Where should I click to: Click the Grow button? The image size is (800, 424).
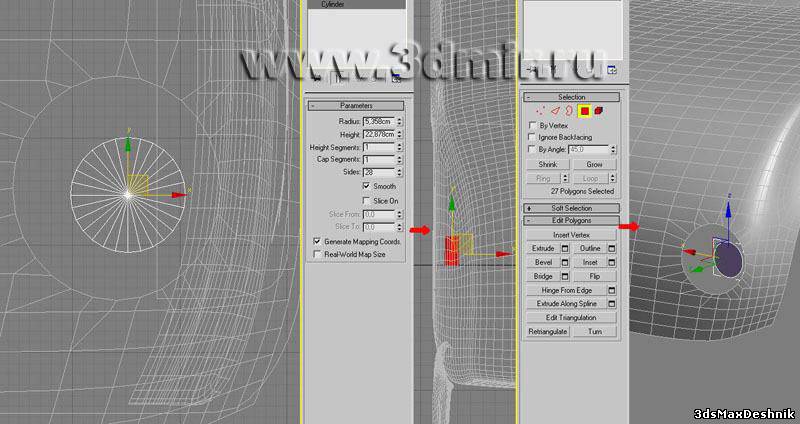(x=594, y=164)
